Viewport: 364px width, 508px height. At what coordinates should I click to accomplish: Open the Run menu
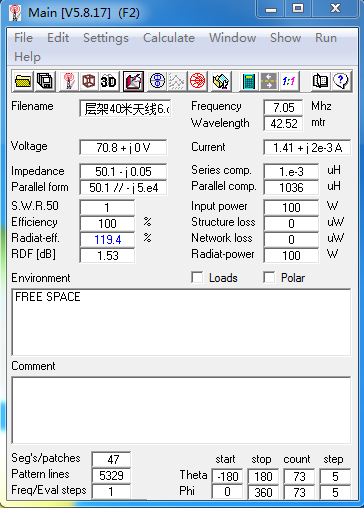click(326, 38)
